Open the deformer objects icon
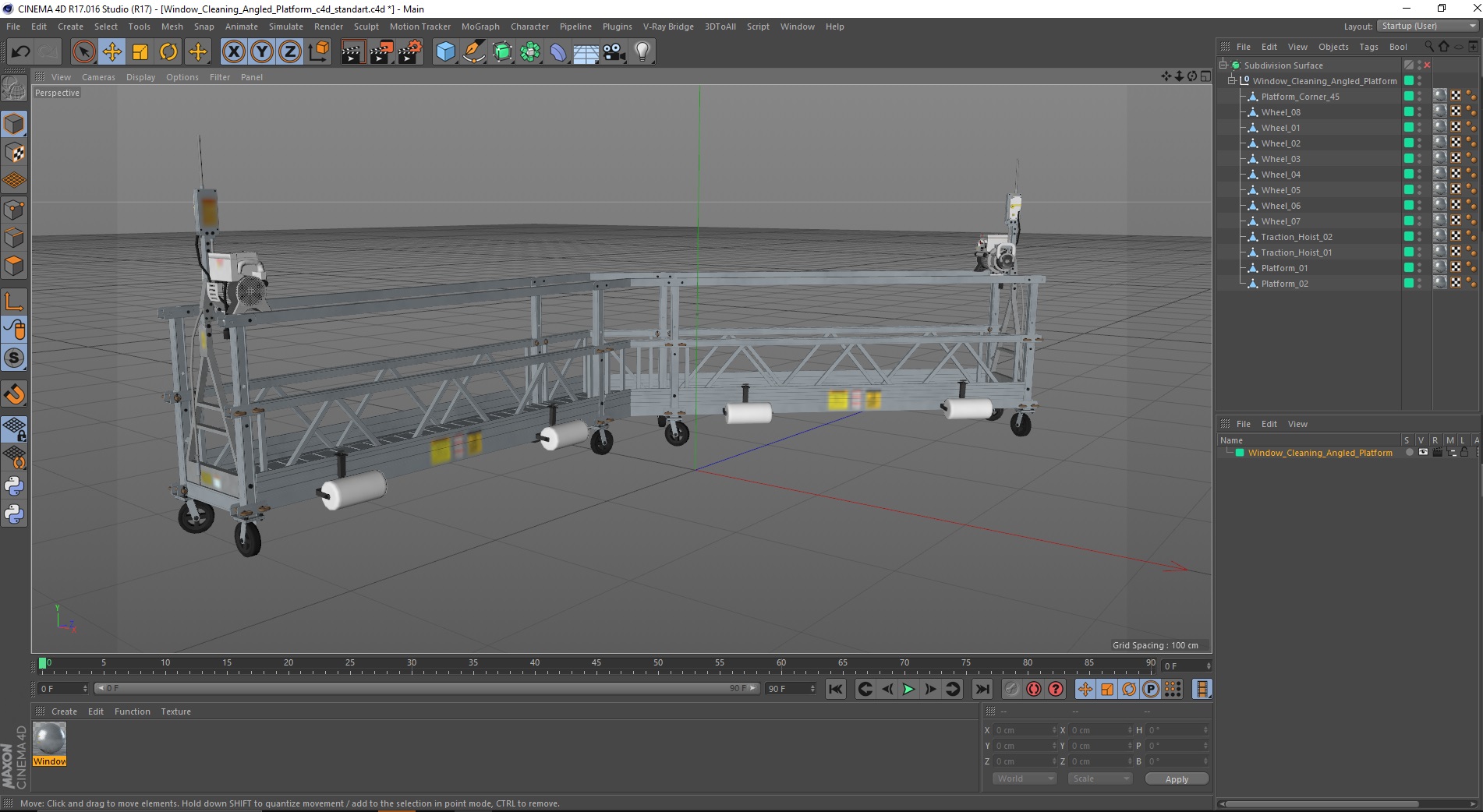 click(558, 52)
